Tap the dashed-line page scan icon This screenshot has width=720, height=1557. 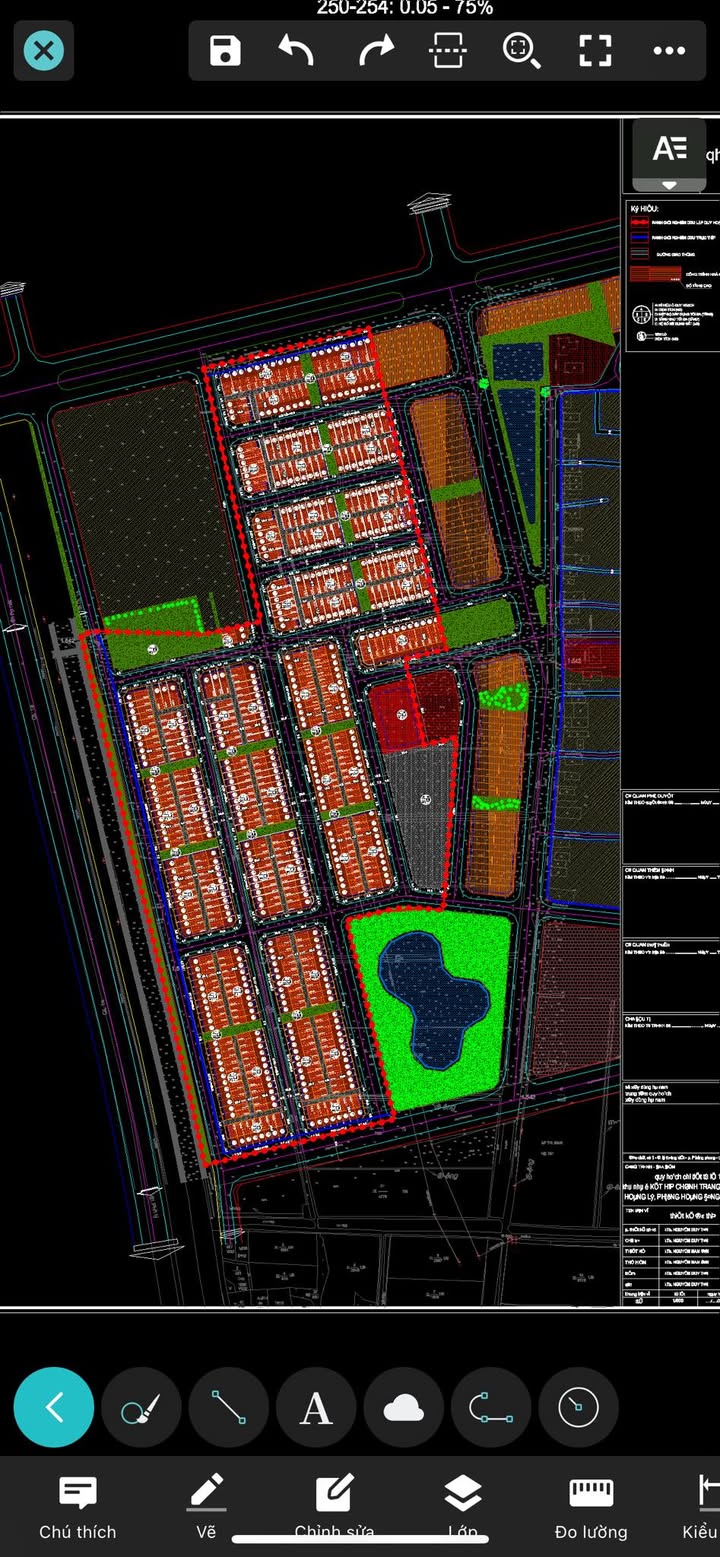click(x=448, y=50)
